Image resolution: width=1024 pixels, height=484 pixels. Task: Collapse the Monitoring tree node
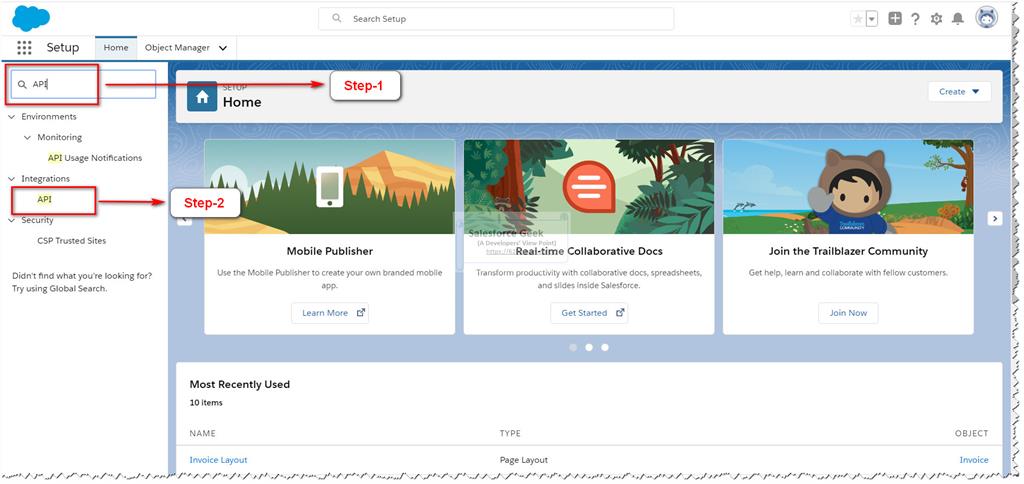pos(27,137)
